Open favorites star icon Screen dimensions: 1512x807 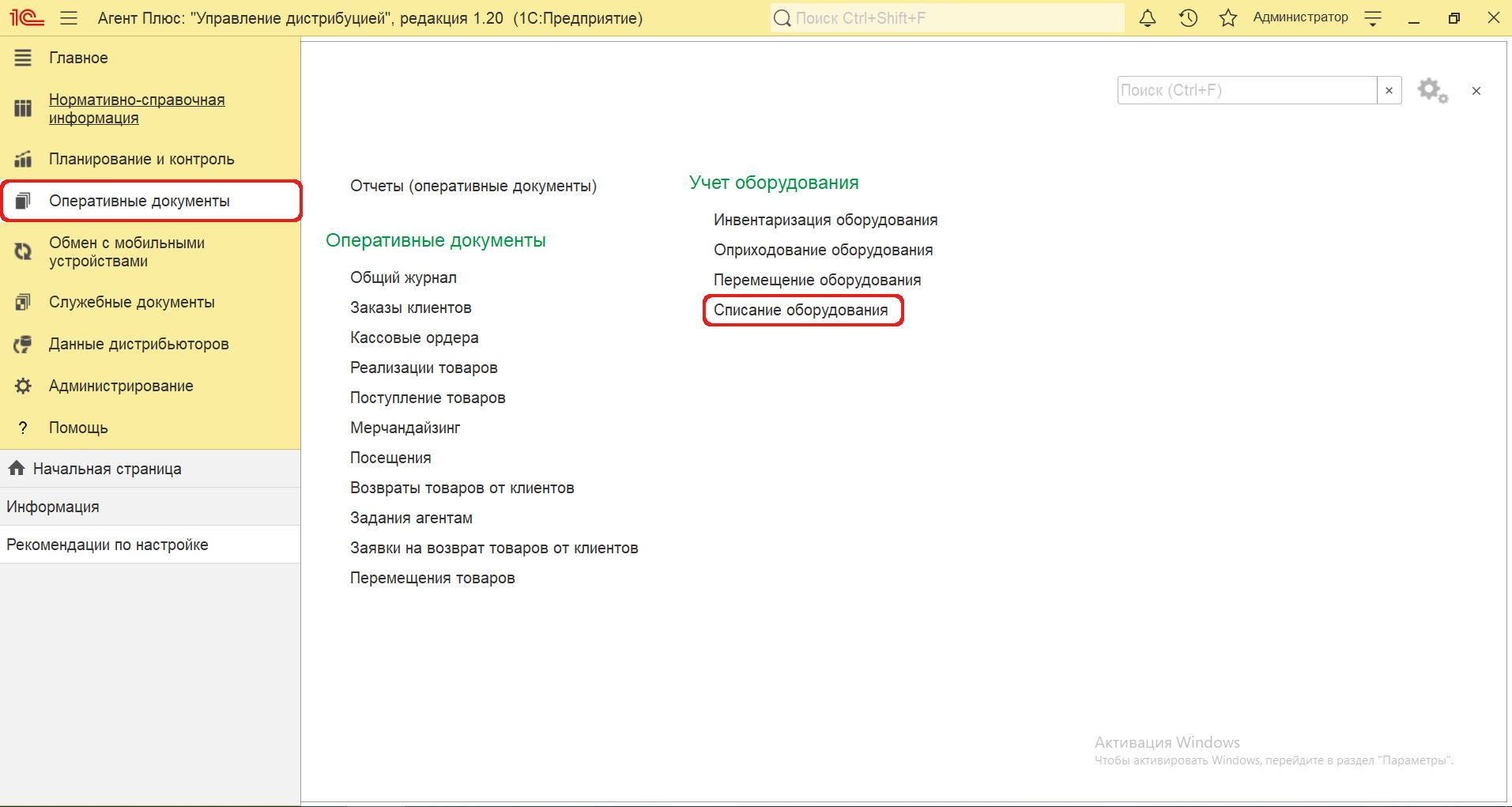(x=1227, y=18)
